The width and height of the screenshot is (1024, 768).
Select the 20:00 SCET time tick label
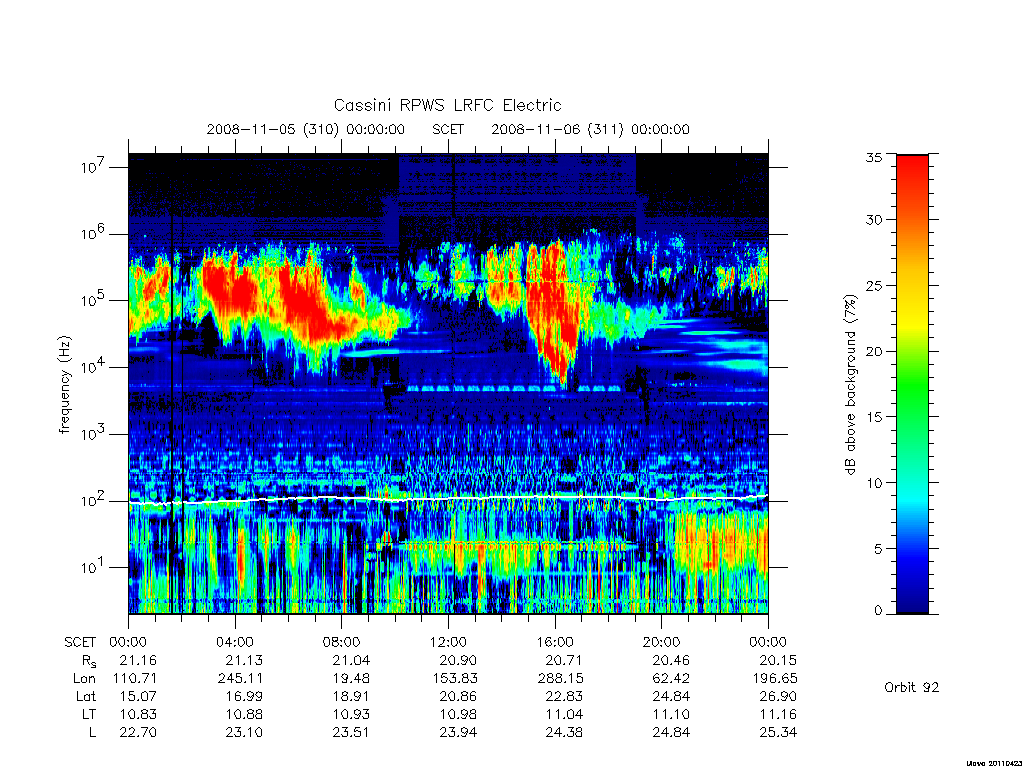pos(662,642)
